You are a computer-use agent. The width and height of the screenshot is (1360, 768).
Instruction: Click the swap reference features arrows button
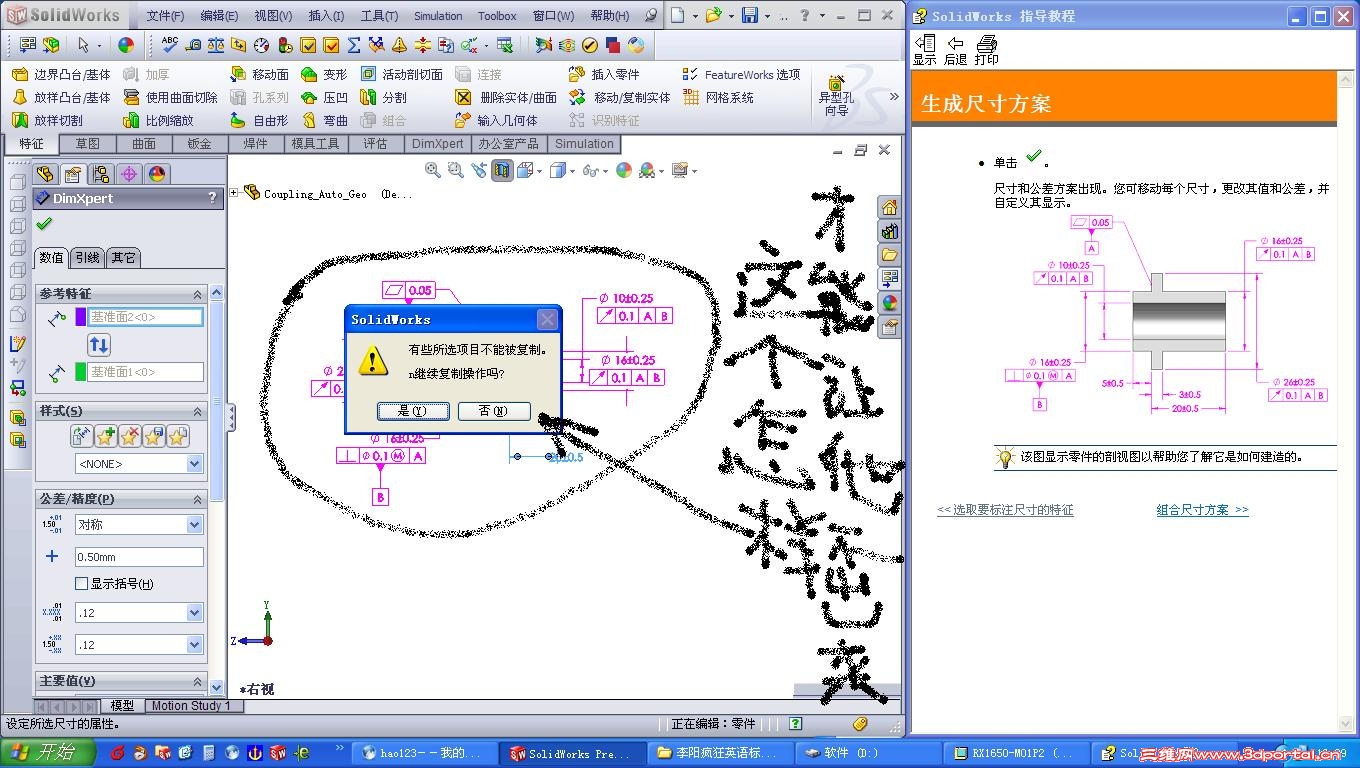click(99, 345)
